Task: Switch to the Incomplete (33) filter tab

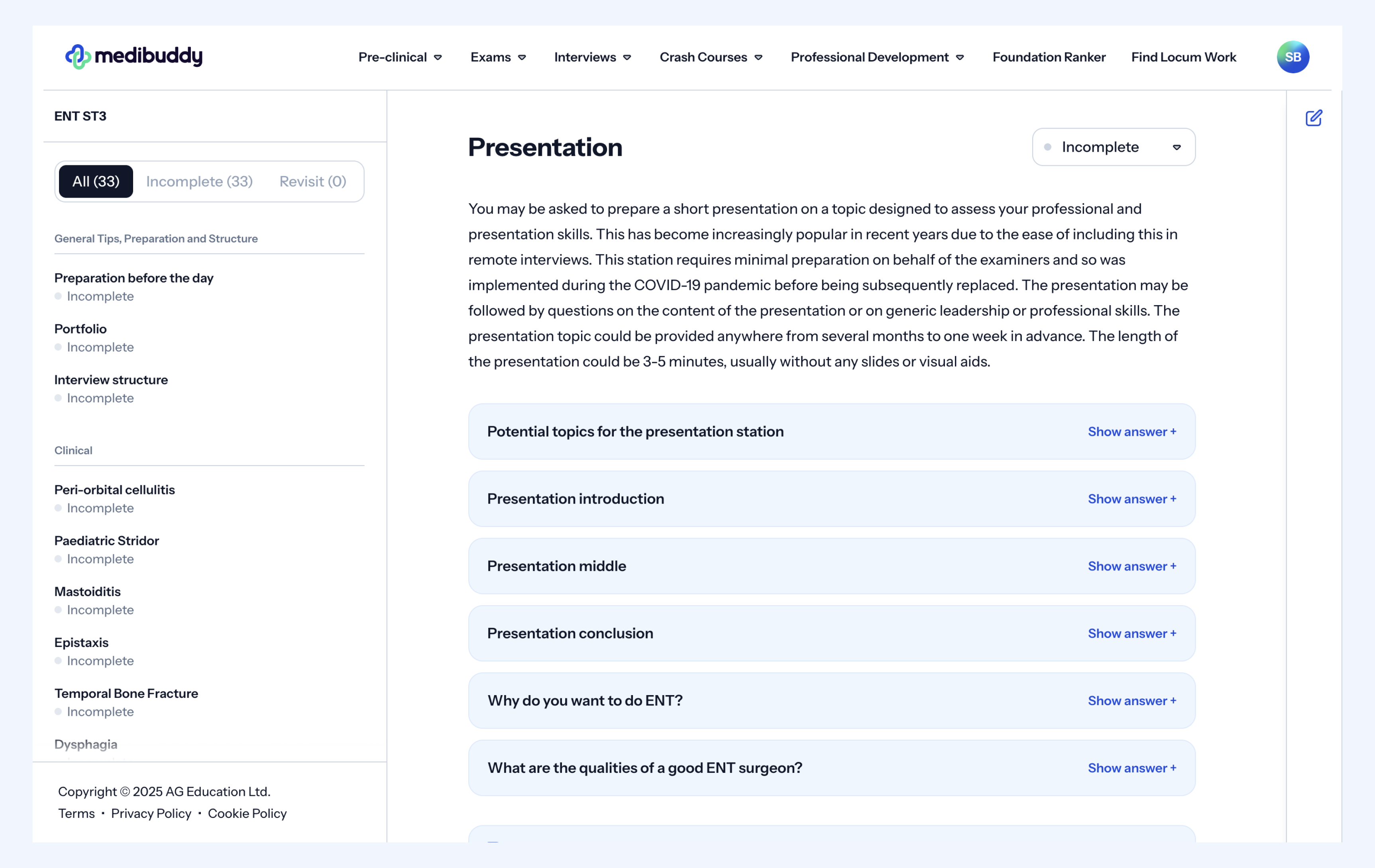Action: tap(199, 182)
